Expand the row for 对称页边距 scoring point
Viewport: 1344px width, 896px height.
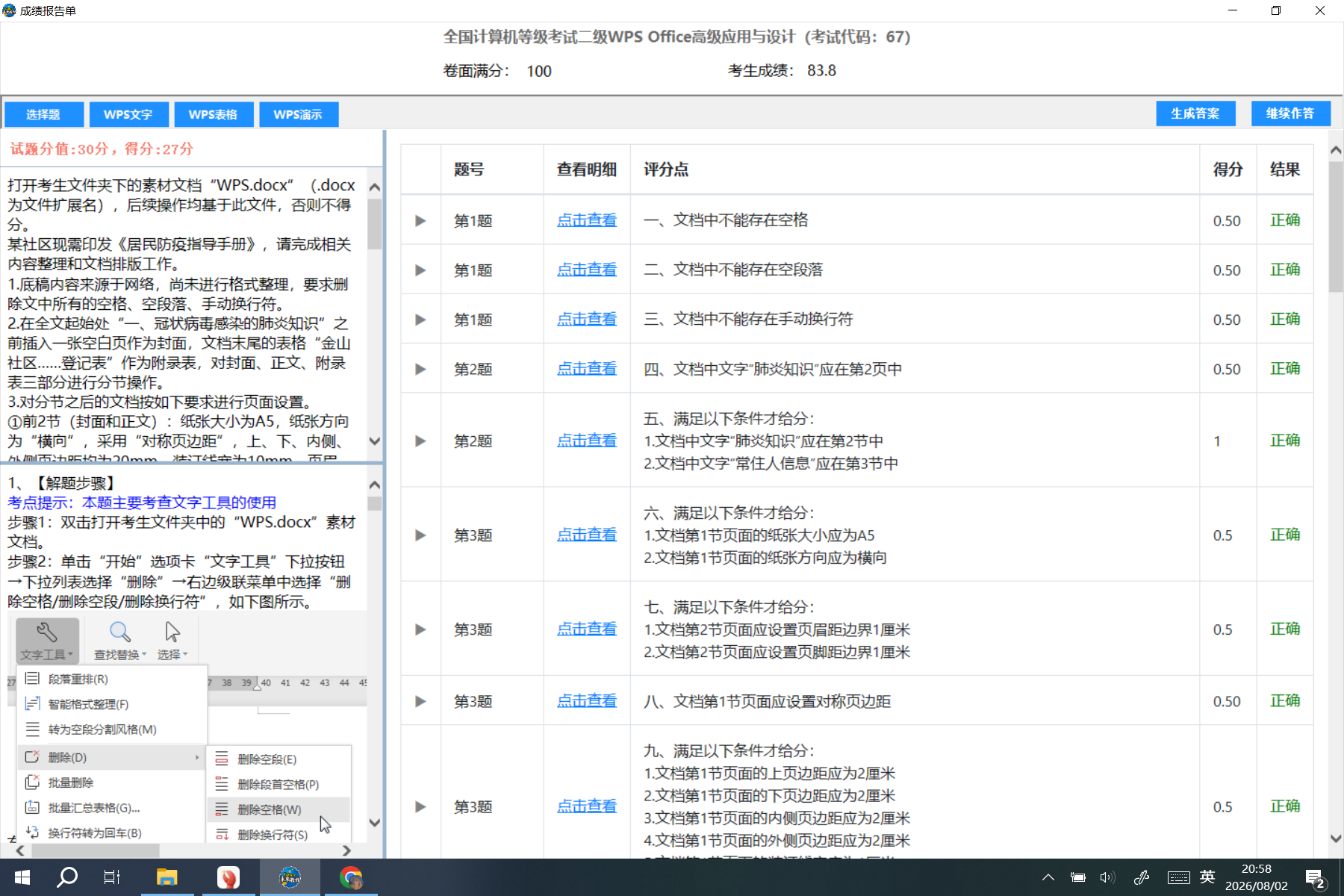[x=420, y=701]
